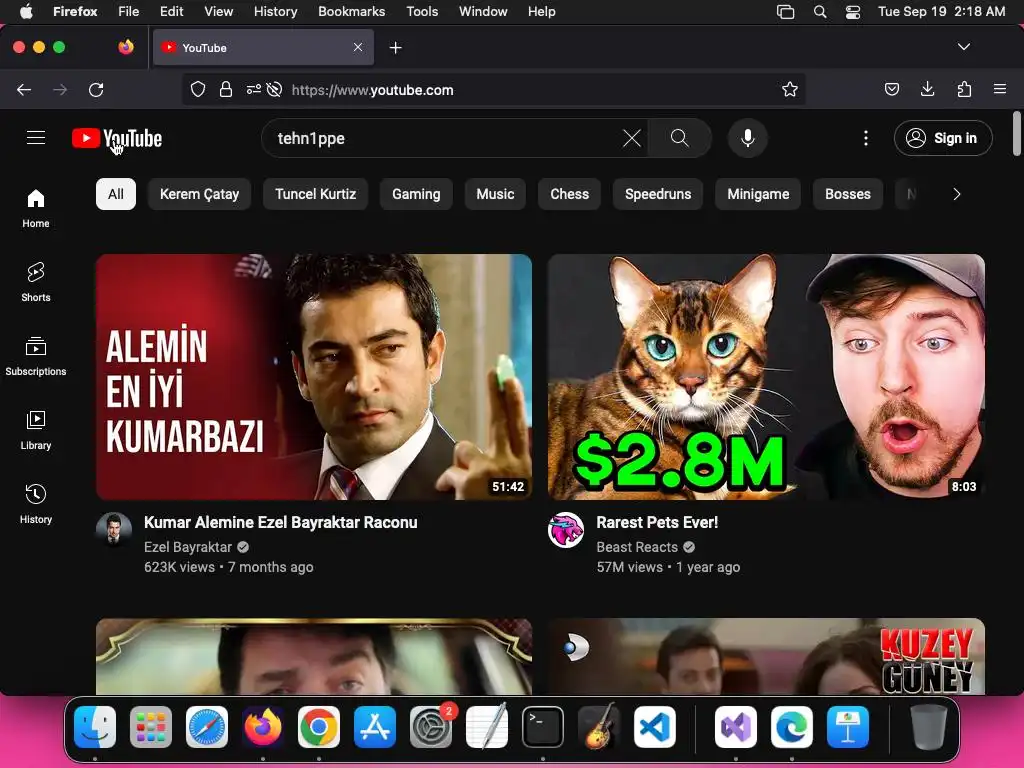Open Library from sidebar

[36, 430]
